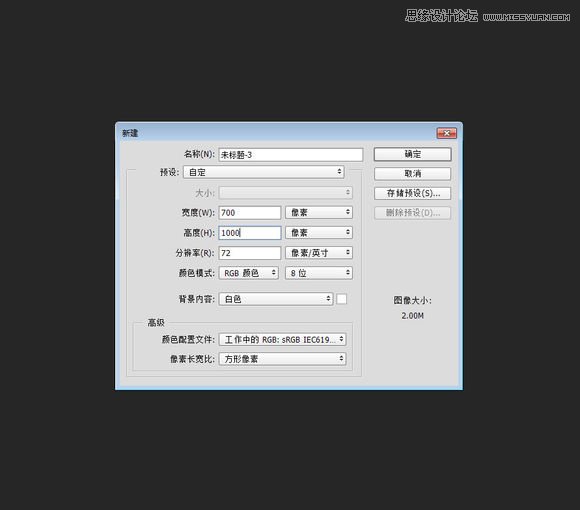
Task: Open the disabled 大小 size dropdown
Action: point(286,193)
